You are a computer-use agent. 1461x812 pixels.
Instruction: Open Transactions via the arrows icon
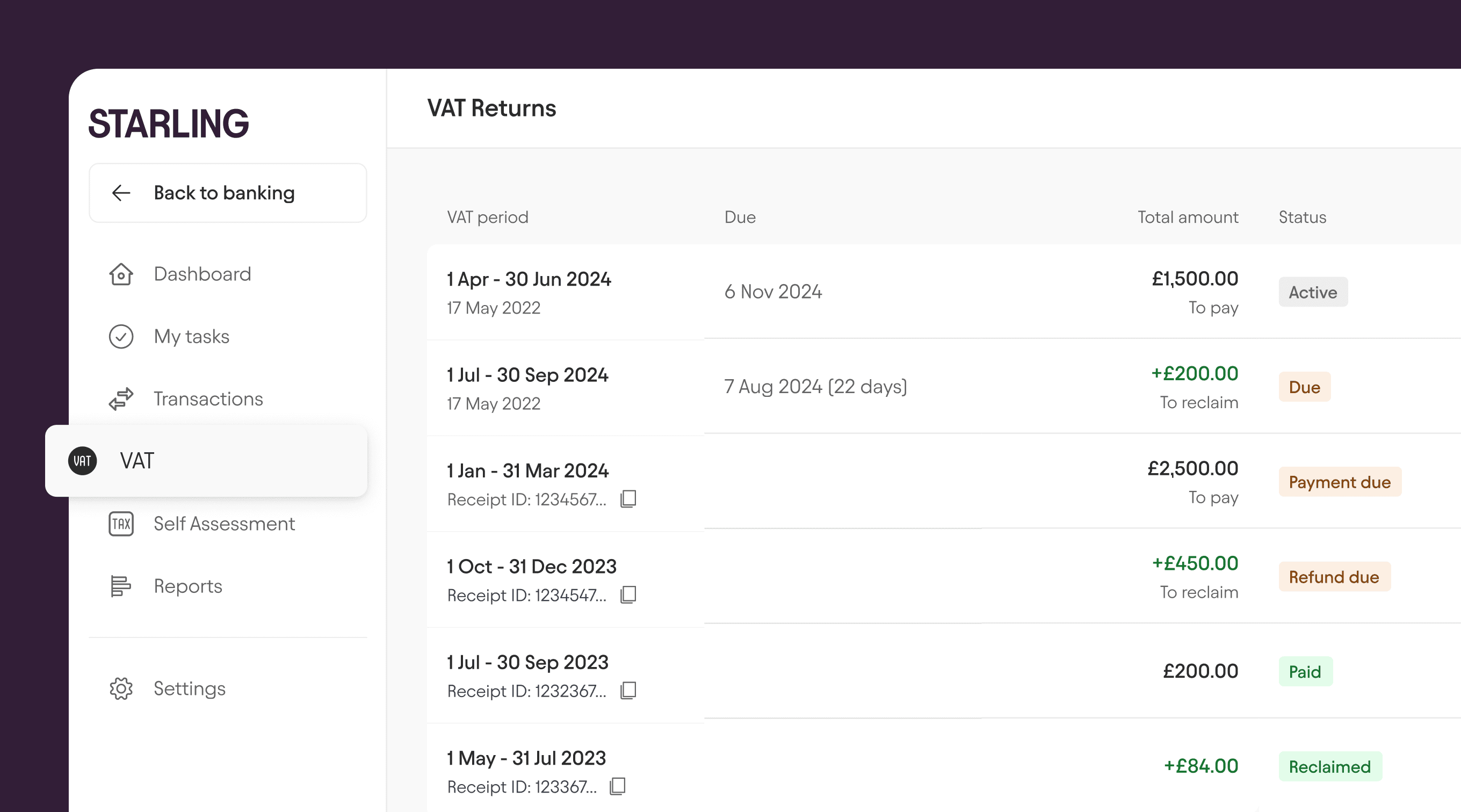pos(120,398)
